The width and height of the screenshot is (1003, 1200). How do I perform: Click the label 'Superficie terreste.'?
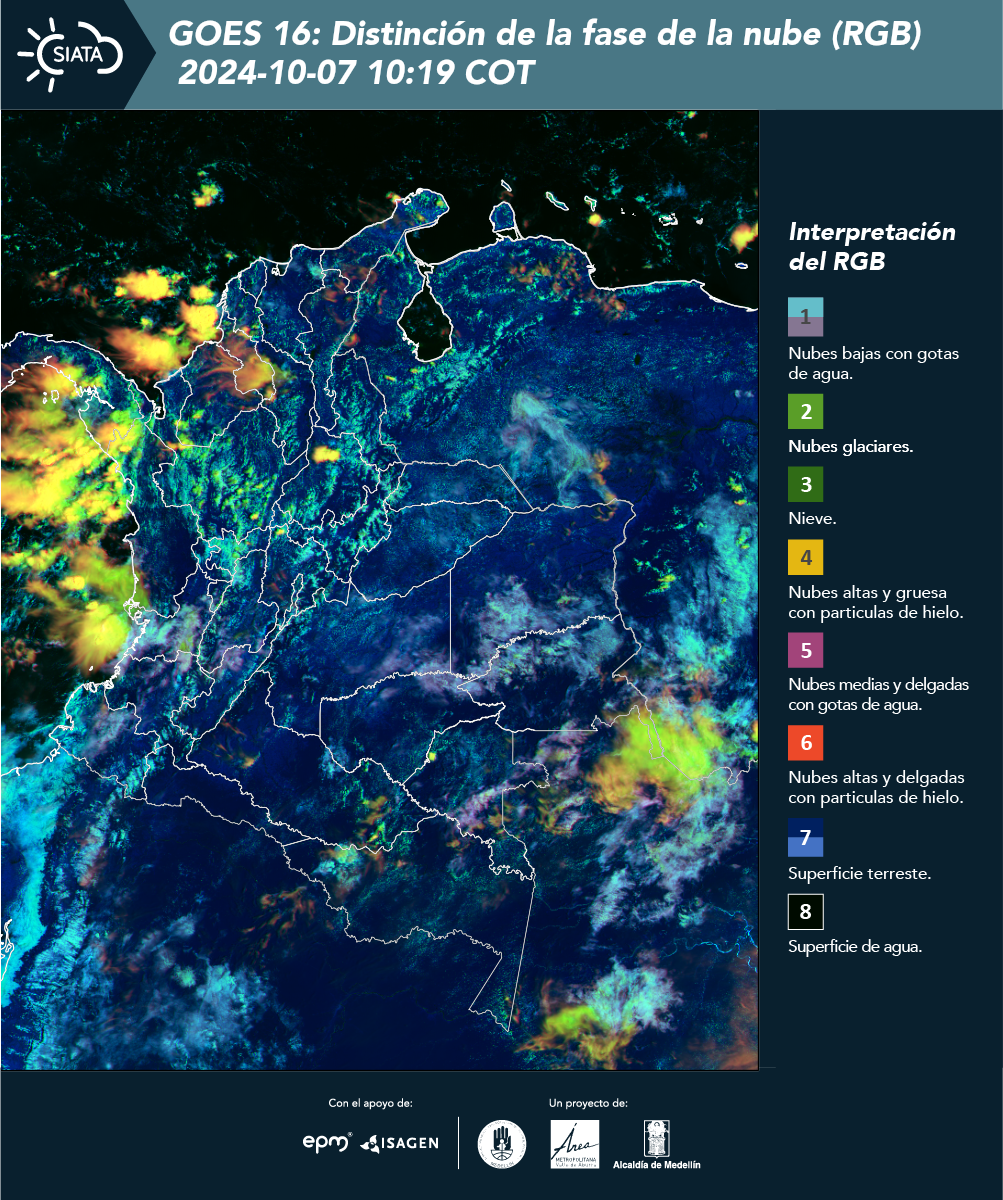[860, 873]
